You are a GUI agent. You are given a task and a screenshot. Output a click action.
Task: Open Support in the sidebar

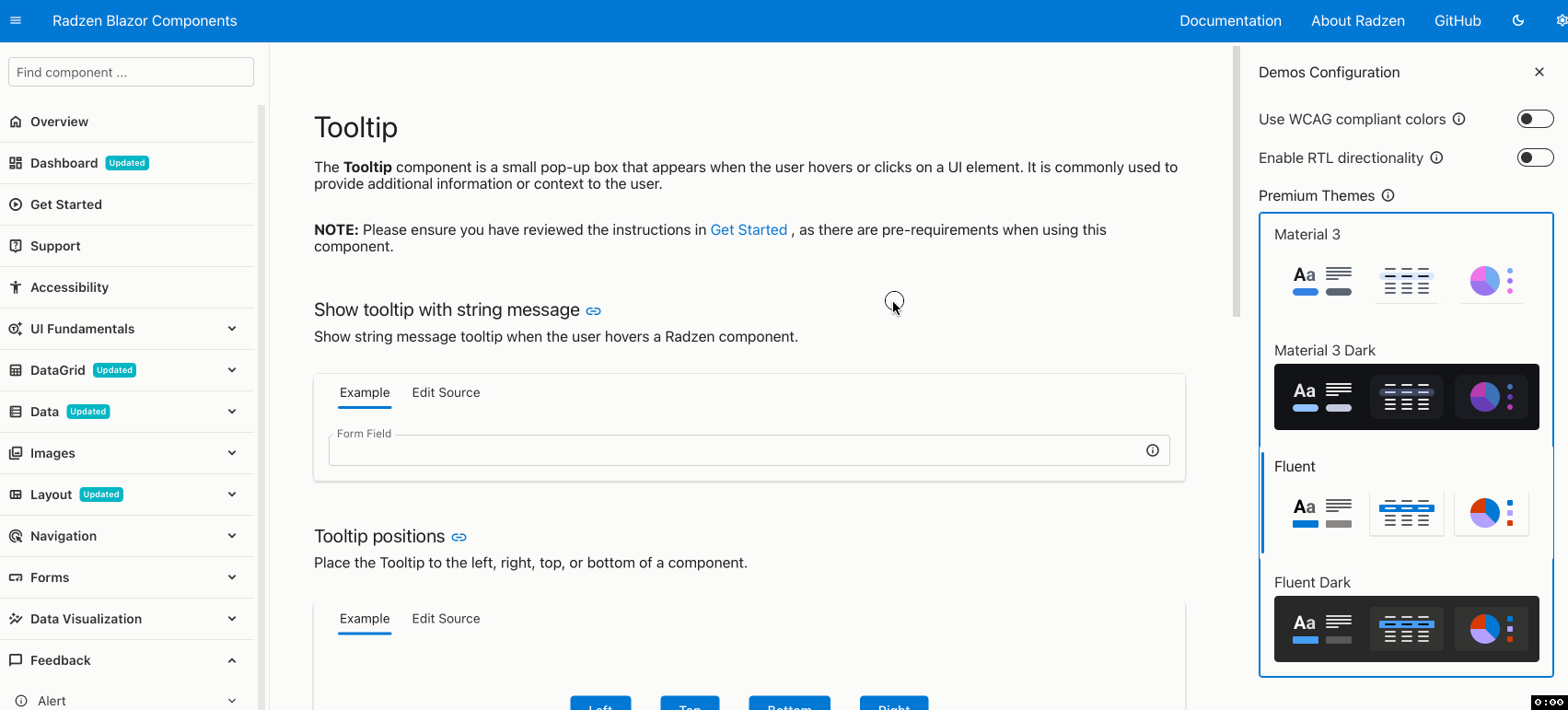pos(127,246)
